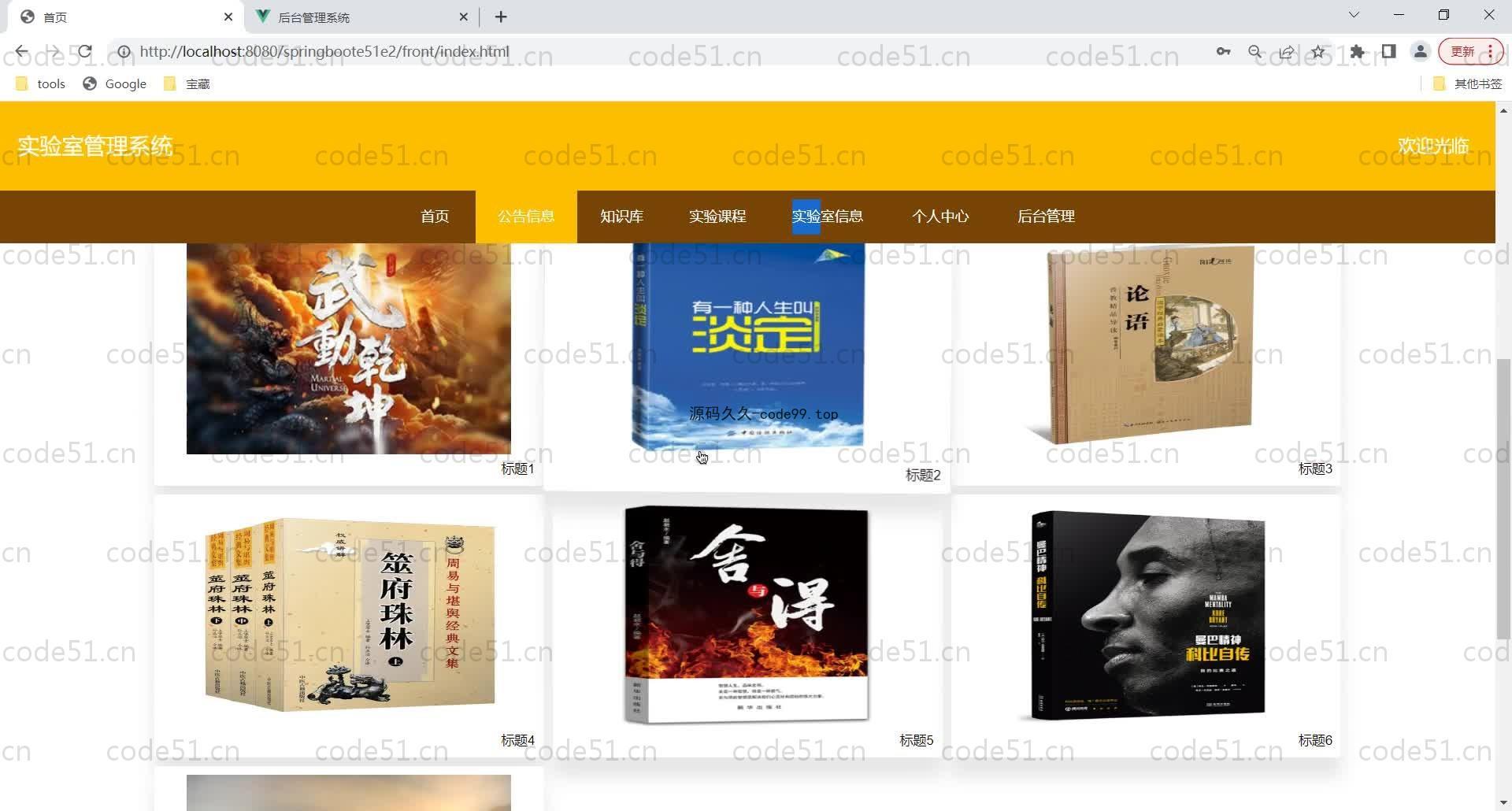Open the saved passwords key icon
Image resolution: width=1512 pixels, height=811 pixels.
tap(1223, 52)
